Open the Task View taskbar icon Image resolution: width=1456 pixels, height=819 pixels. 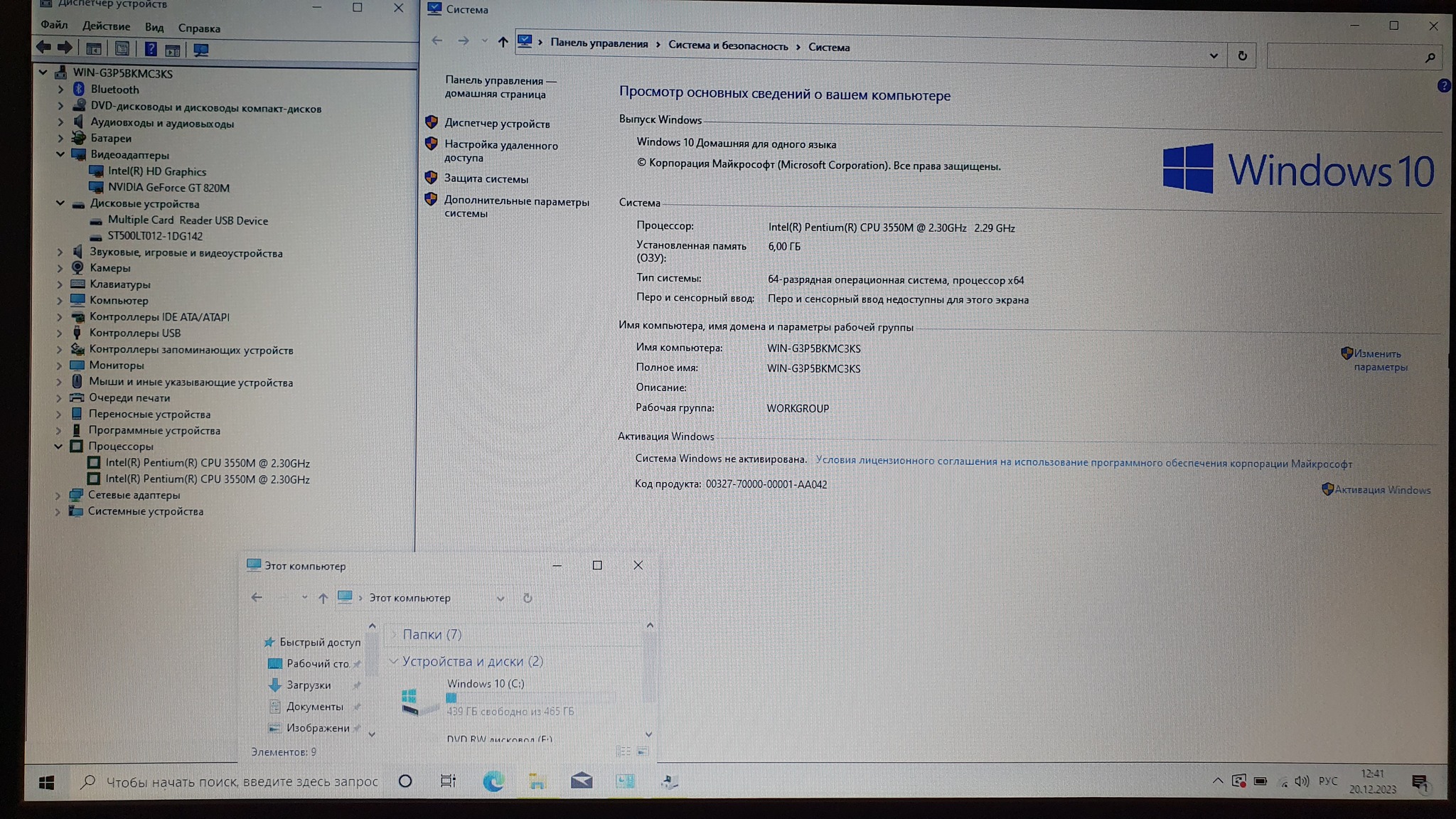448,781
